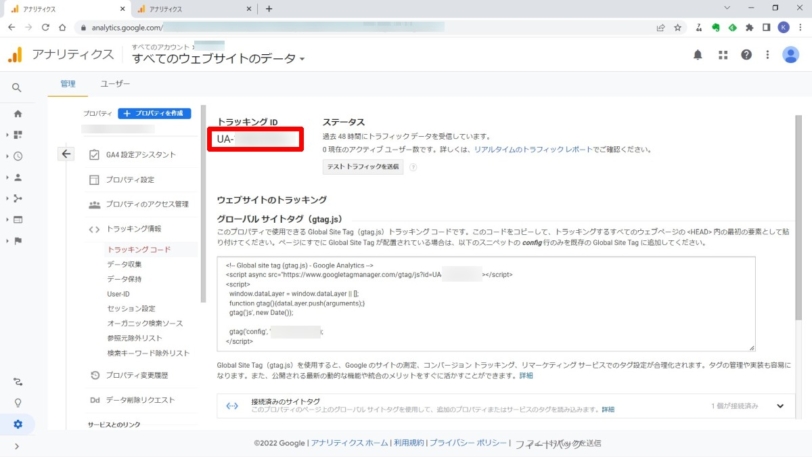The height and width of the screenshot is (457, 812).
Task: Open the browser side panel icon
Action: tap(766, 27)
